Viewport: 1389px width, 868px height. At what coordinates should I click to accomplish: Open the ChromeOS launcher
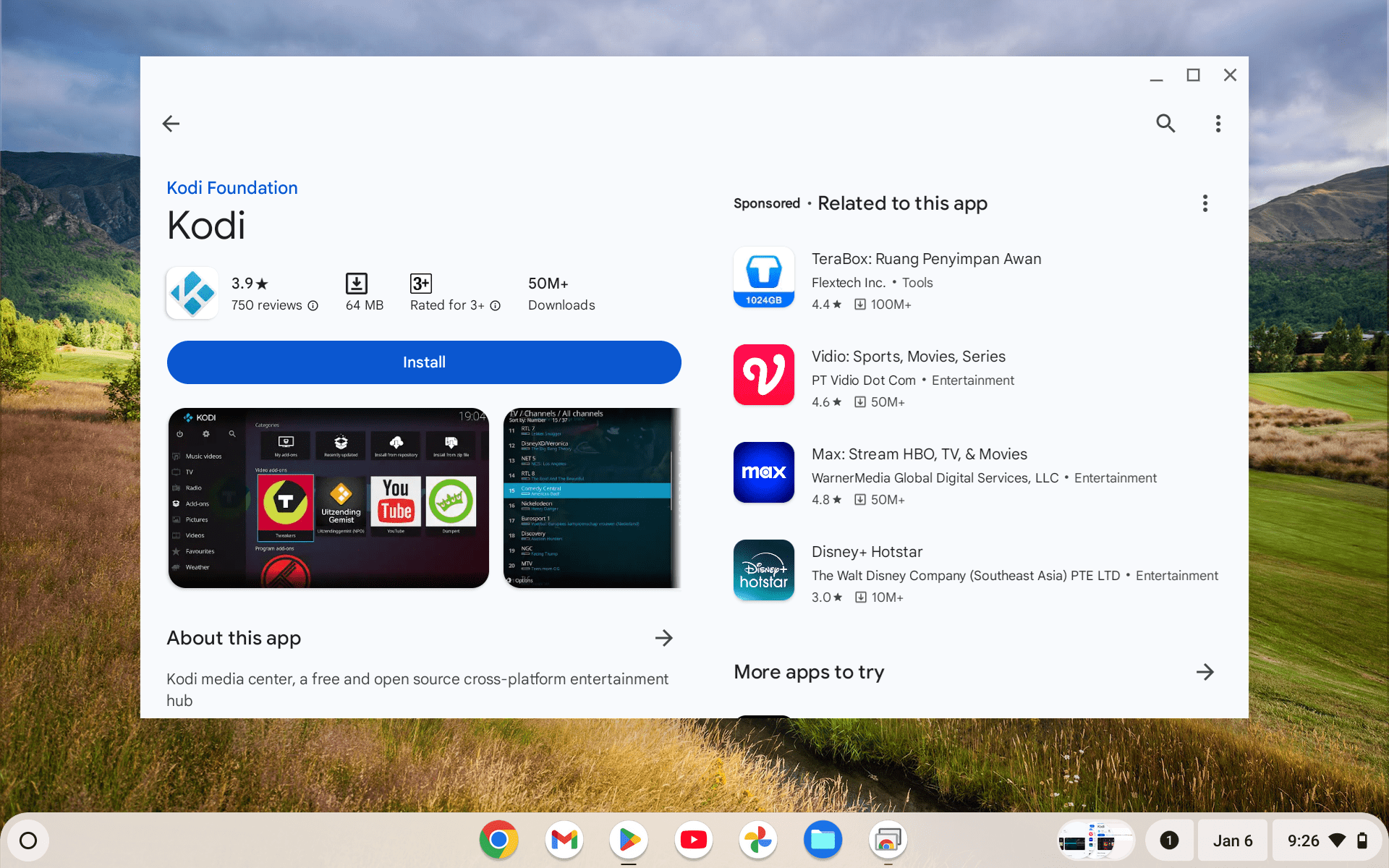[x=28, y=840]
